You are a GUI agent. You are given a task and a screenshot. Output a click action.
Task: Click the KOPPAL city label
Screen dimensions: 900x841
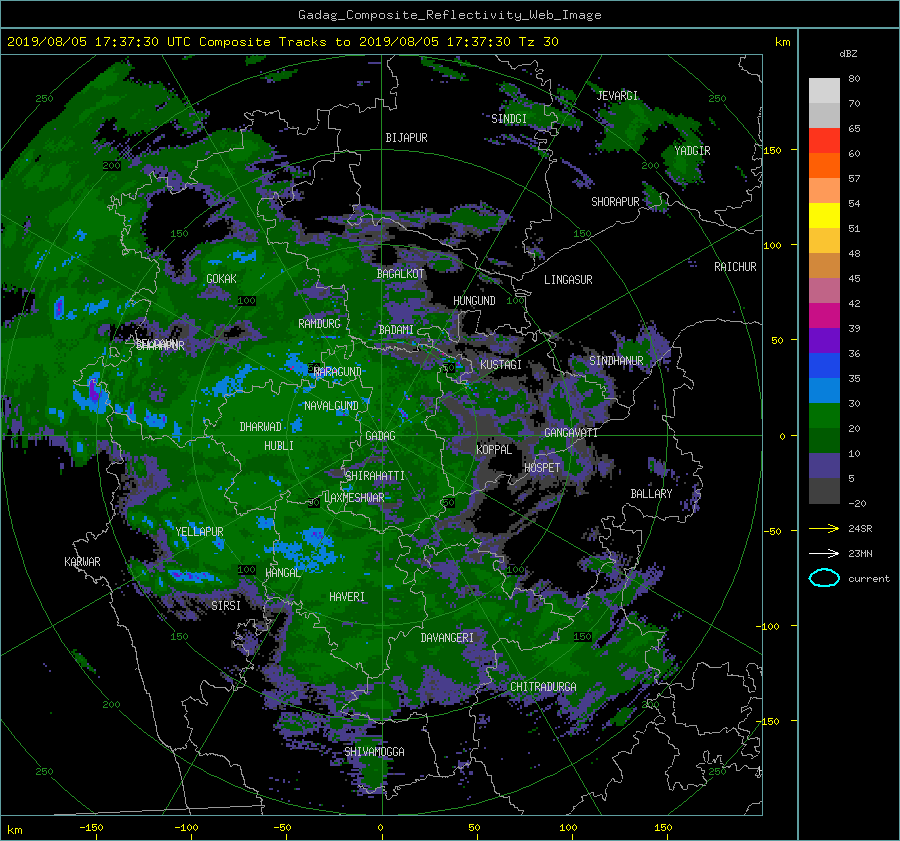494,449
